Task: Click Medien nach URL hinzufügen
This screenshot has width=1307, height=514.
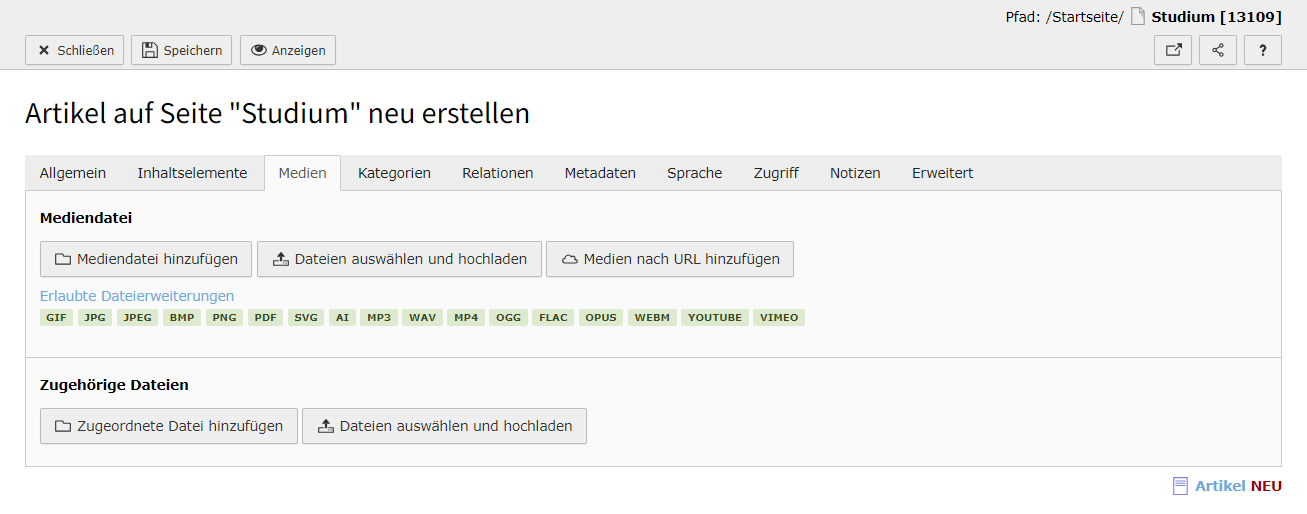Action: point(670,259)
